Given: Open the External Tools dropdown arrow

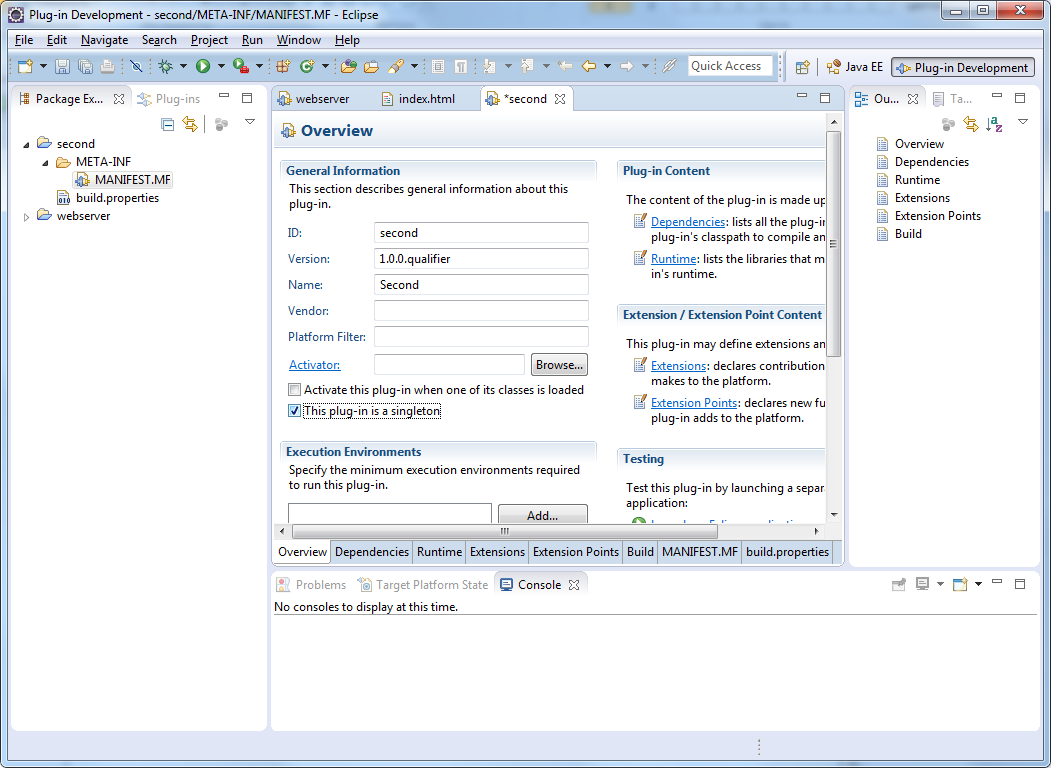Looking at the screenshot, I should click(259, 66).
